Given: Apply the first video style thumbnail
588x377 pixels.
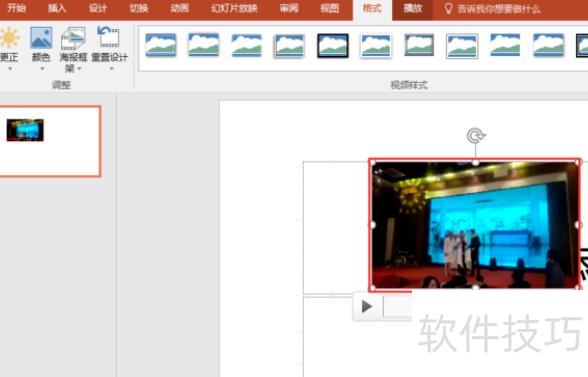Looking at the screenshot, I should click(x=161, y=45).
